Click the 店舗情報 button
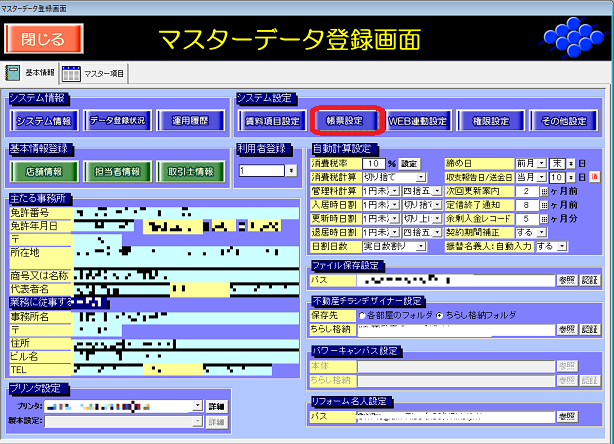Screen dimensions: 614x444 click(x=45, y=171)
